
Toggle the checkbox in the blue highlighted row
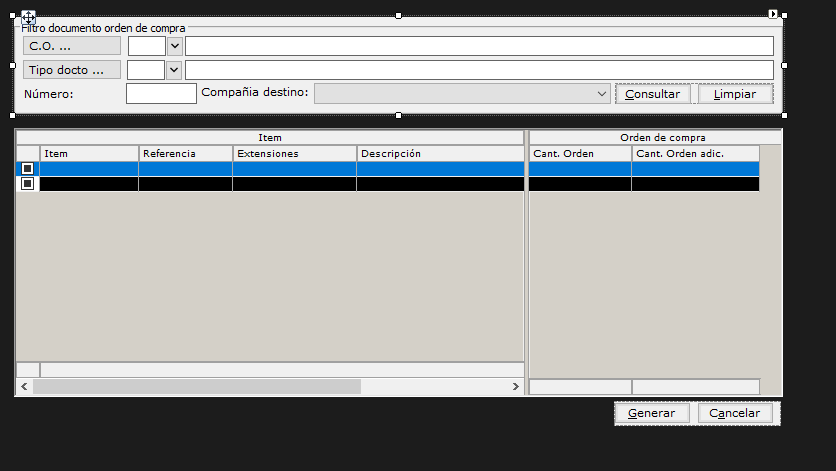click(x=28, y=169)
